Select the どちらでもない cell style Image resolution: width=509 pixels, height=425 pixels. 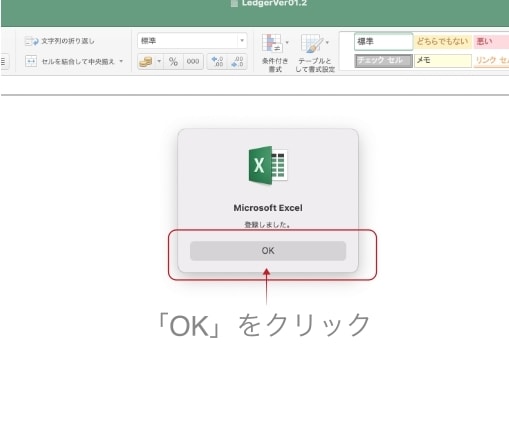click(443, 41)
